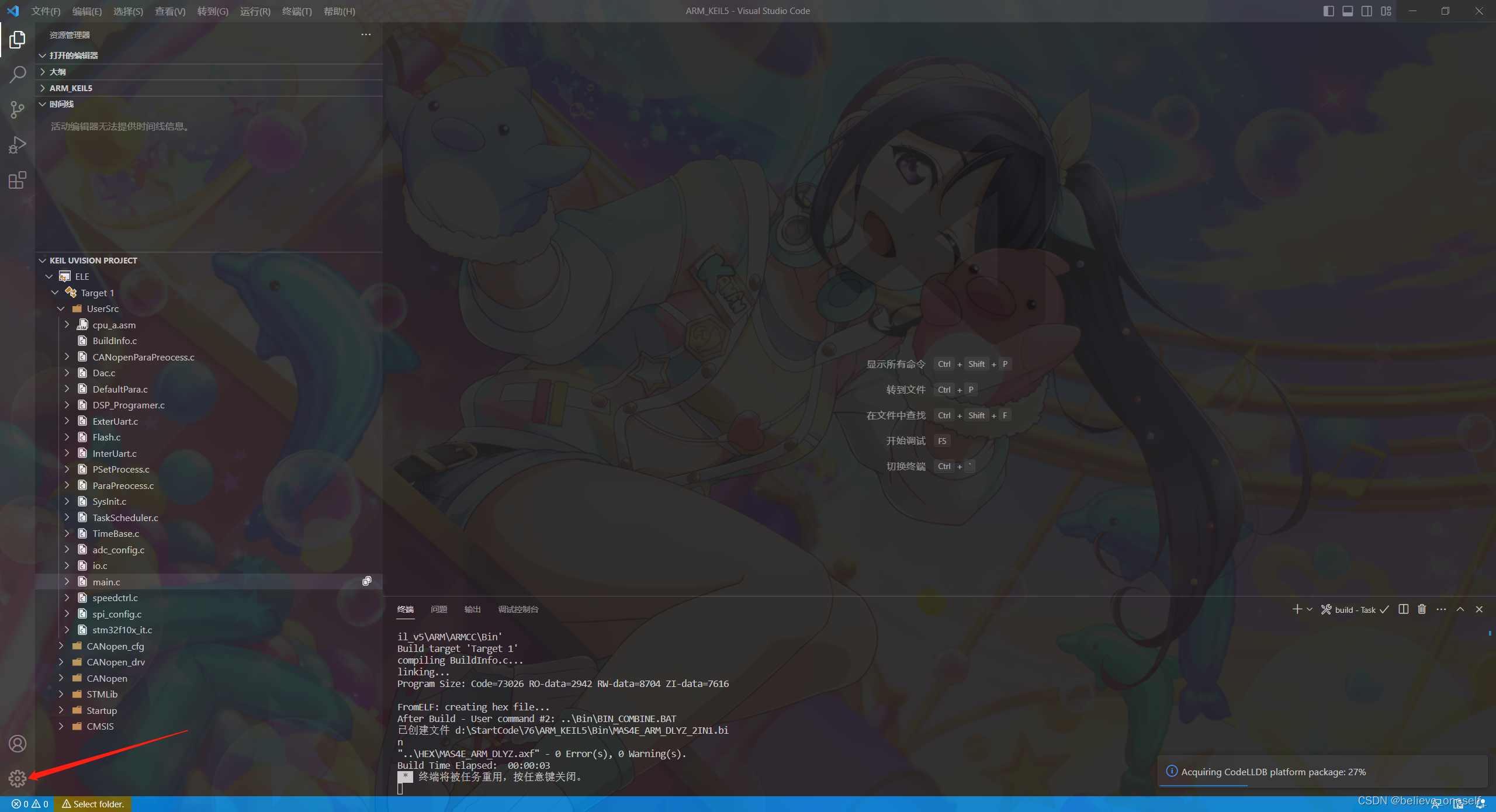Image resolution: width=1496 pixels, height=812 pixels.
Task: Expand the ARM_KEIL5 folder section
Action: click(71, 88)
